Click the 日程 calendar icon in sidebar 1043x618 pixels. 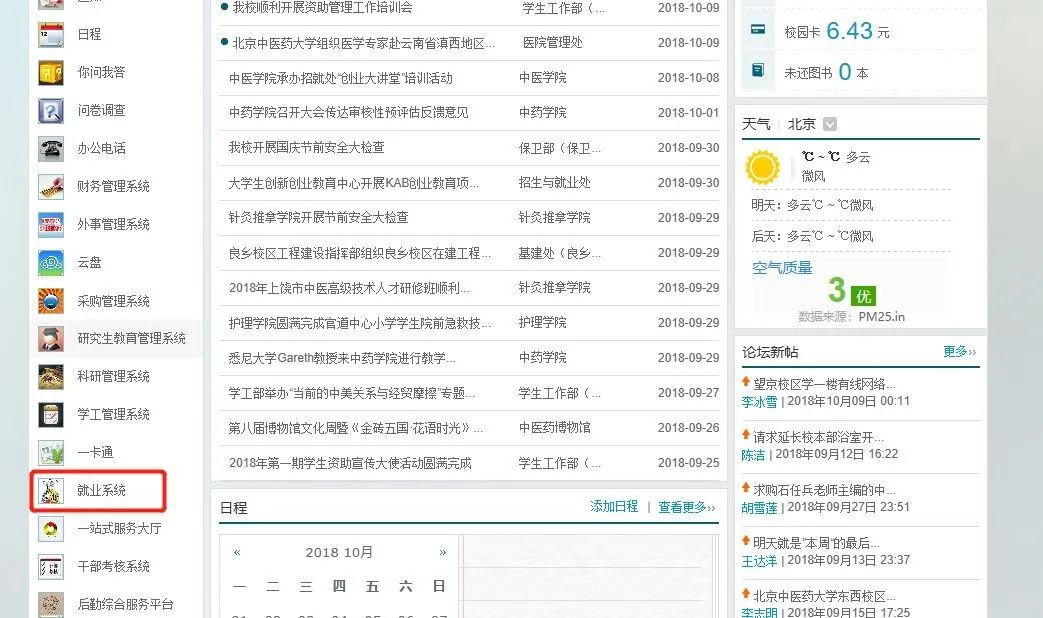pyautogui.click(x=51, y=35)
